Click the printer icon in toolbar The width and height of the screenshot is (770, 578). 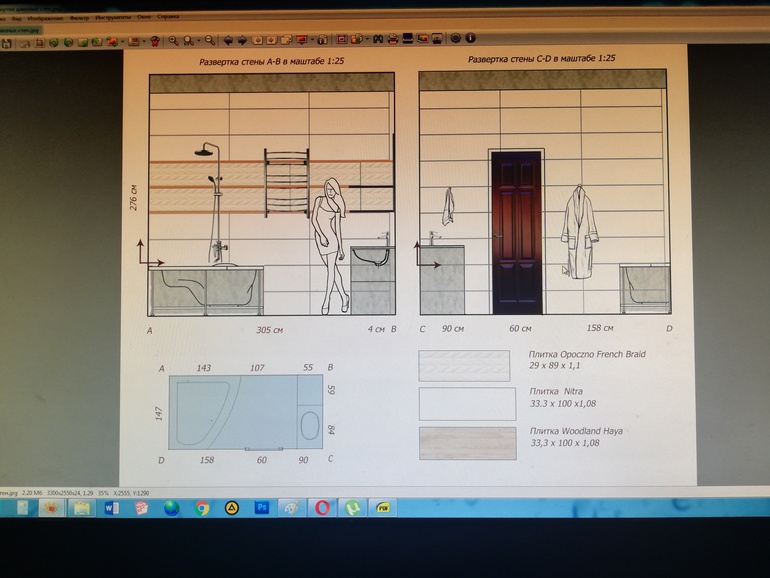393,40
